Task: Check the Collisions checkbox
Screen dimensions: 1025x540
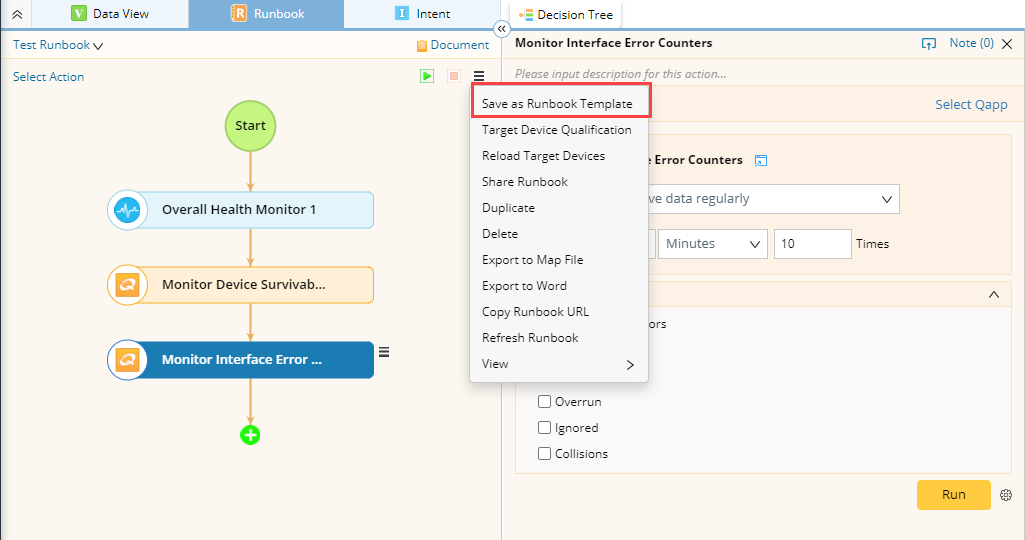Action: (545, 454)
